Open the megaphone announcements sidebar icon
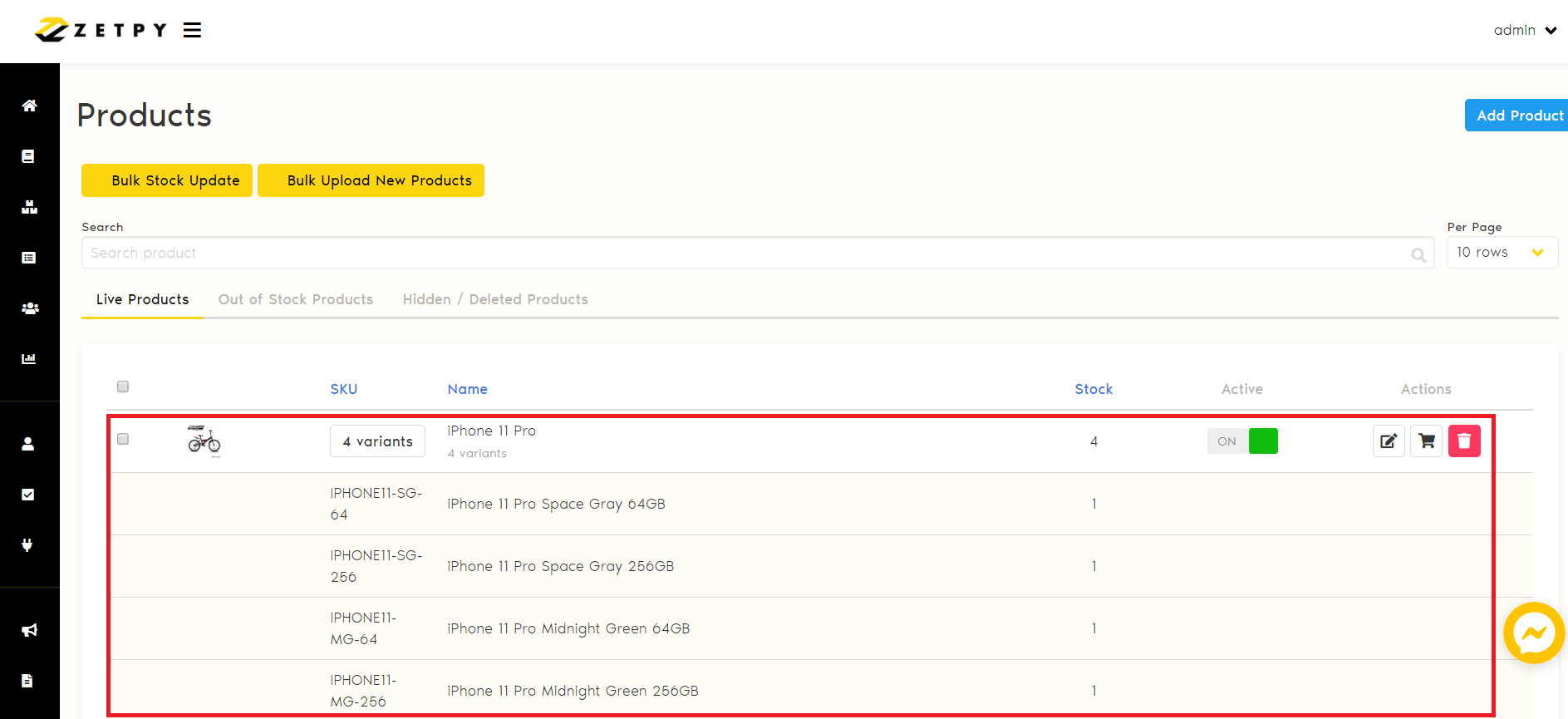1568x719 pixels. (x=29, y=630)
